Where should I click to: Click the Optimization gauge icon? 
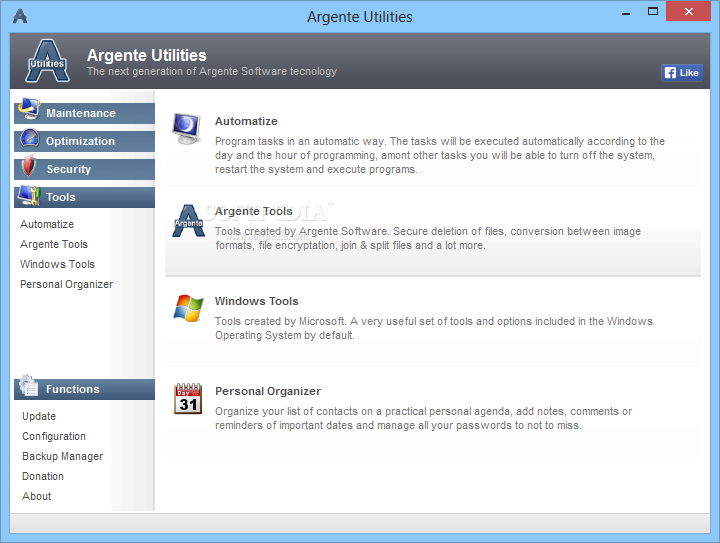30,138
